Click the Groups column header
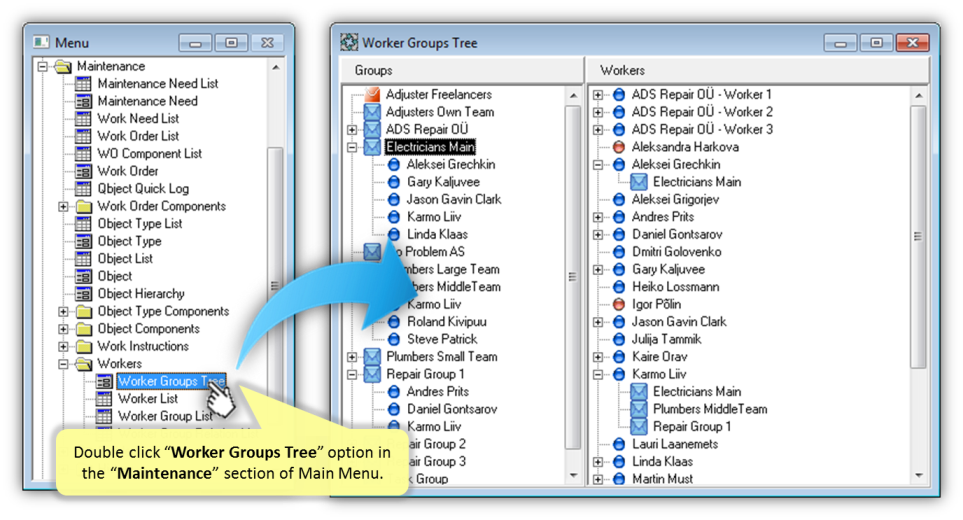Viewport: 963px width, 520px height. (461, 71)
